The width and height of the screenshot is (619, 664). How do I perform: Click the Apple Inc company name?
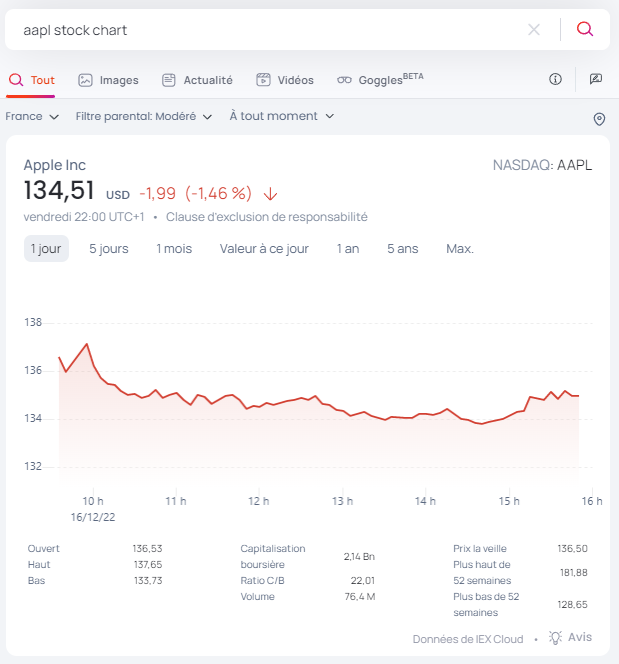[55, 165]
